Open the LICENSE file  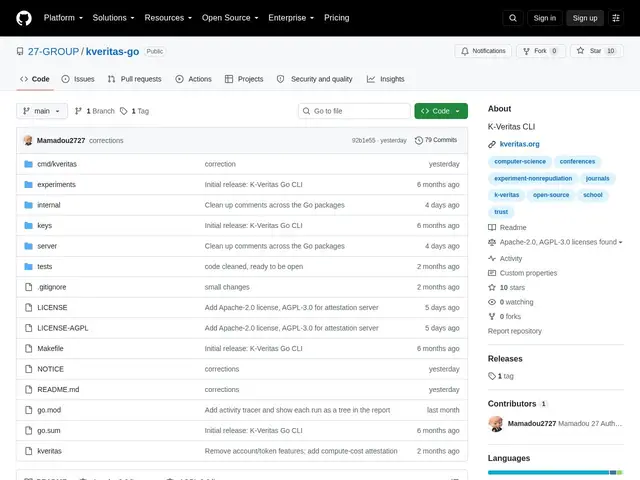pyautogui.click(x=52, y=307)
